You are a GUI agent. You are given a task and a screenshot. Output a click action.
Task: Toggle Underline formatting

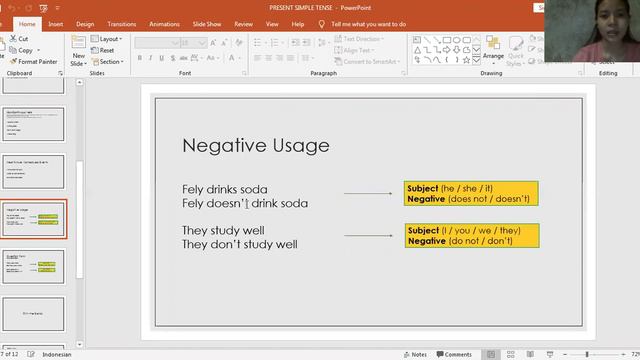pyautogui.click(x=162, y=58)
